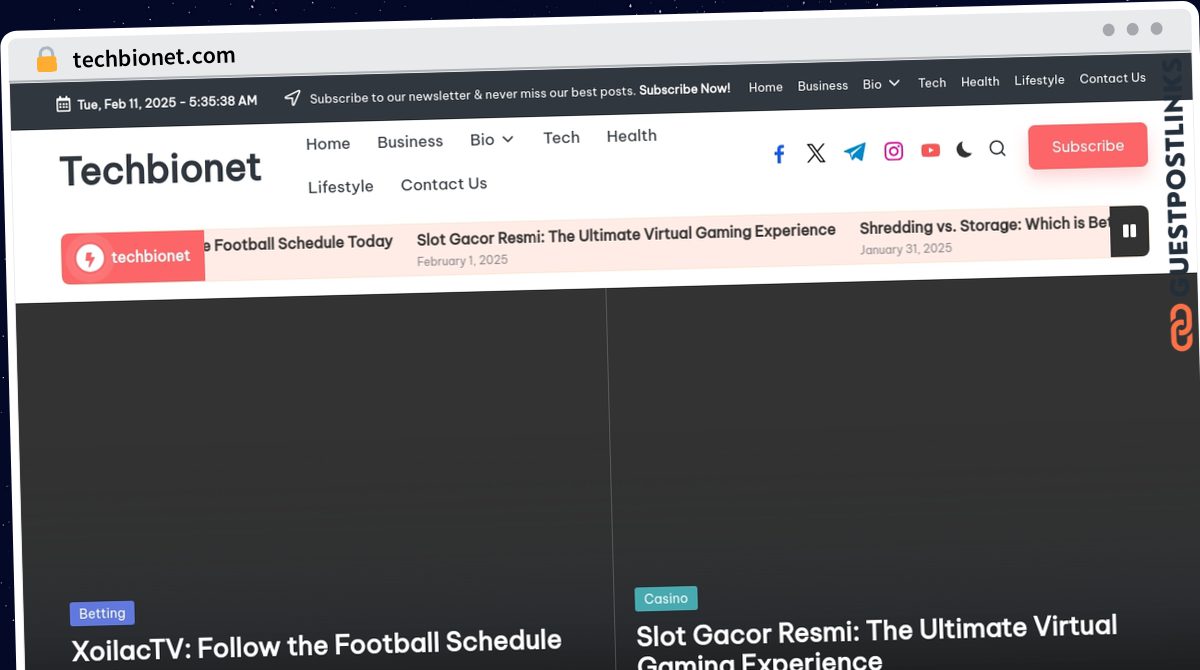Open Business in the top dark bar
The image size is (1200, 670).
(x=823, y=86)
